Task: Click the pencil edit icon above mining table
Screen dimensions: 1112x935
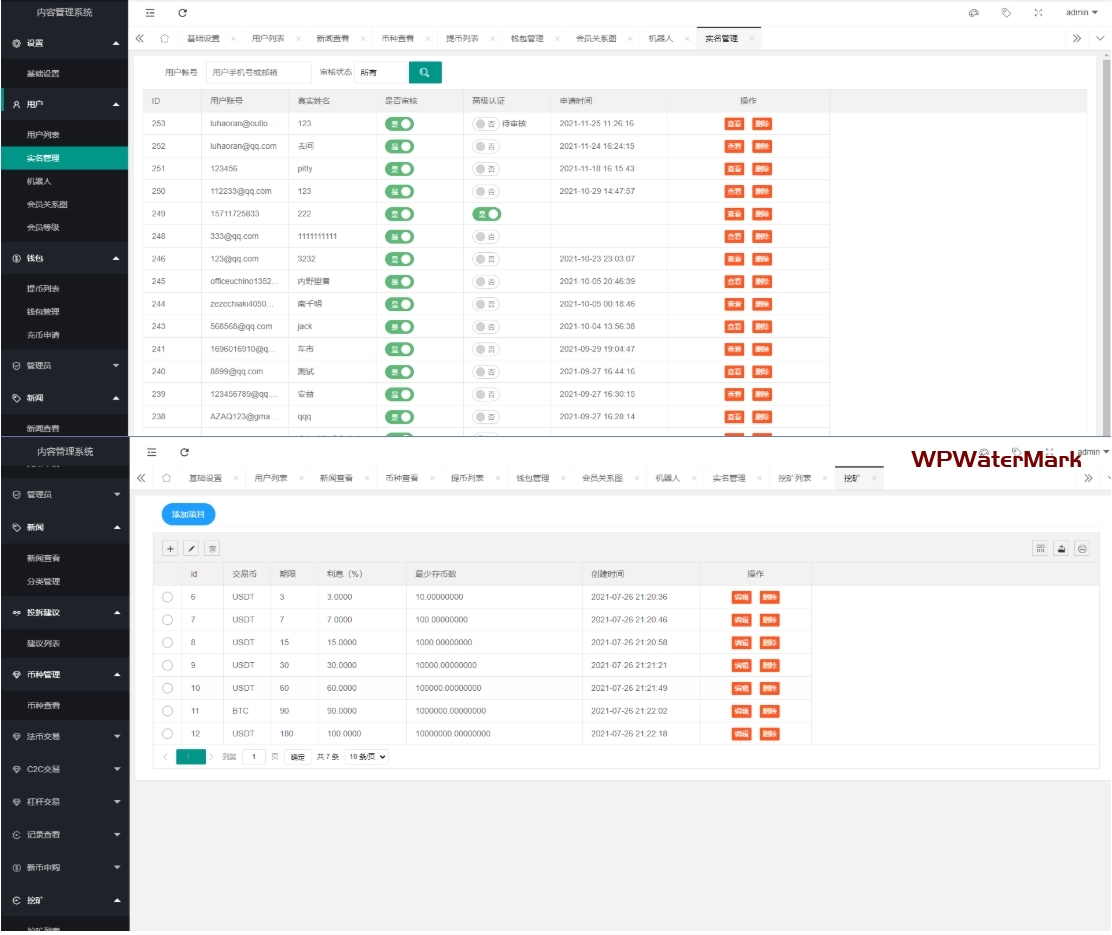Action: (191, 549)
